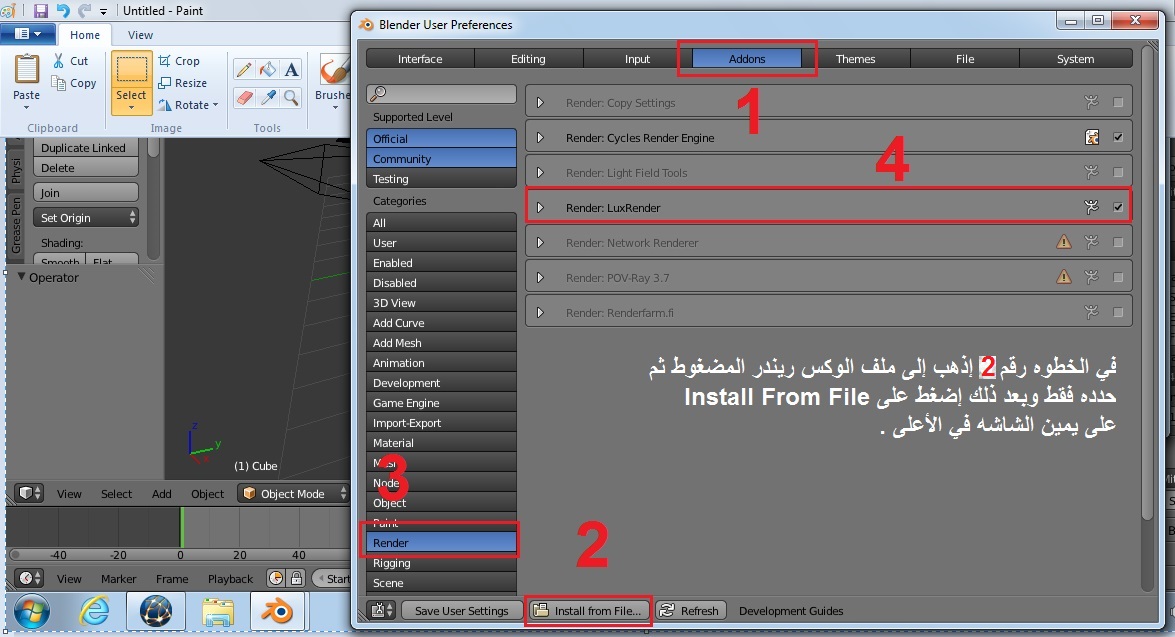The width and height of the screenshot is (1175, 637).
Task: Click the warning icon on POV-Ray 3.7
Action: coord(1063,277)
